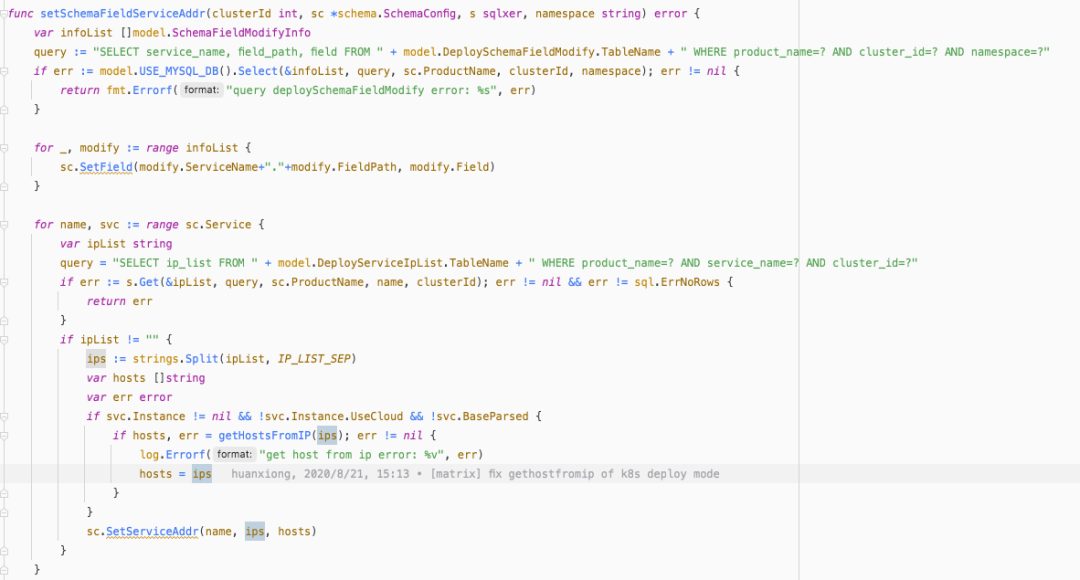The height and width of the screenshot is (580, 1080).
Task: Collapse the setSchemaFieldServiceAddr function fold marker
Action: [x=4, y=14]
